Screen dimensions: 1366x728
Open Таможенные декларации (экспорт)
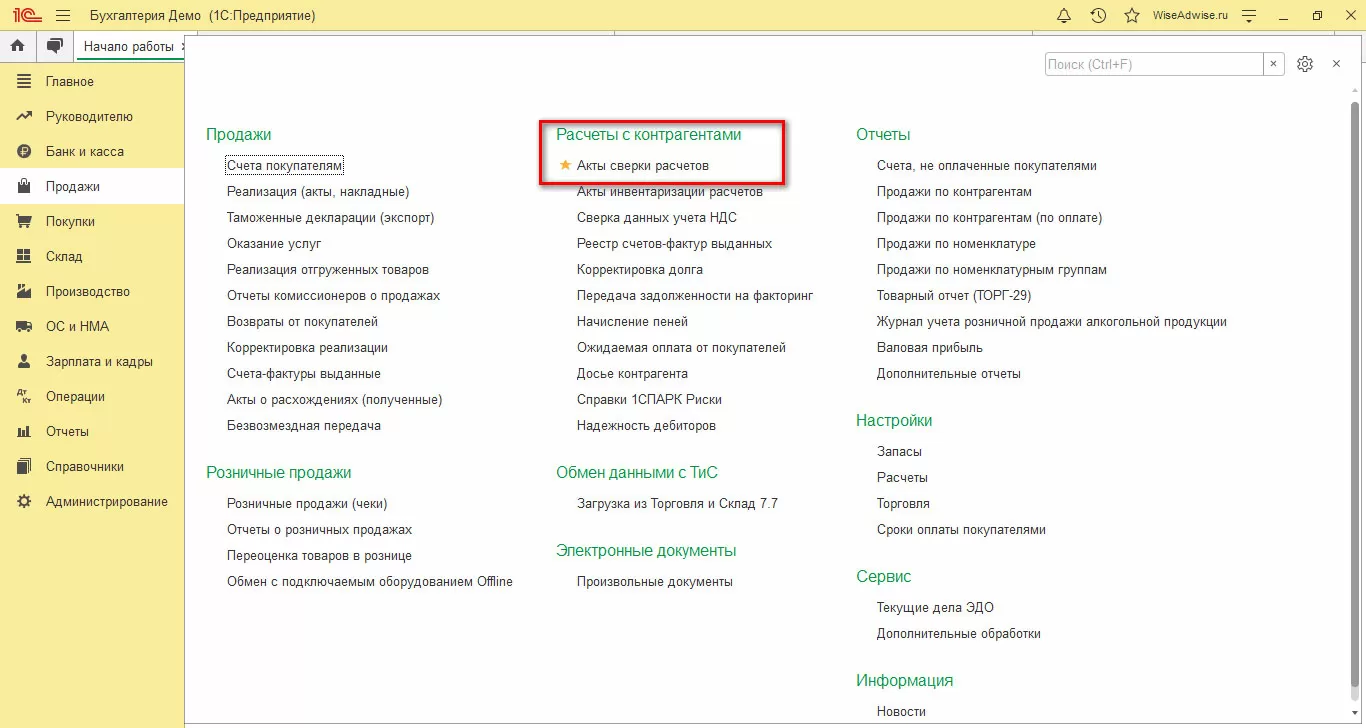pos(330,217)
